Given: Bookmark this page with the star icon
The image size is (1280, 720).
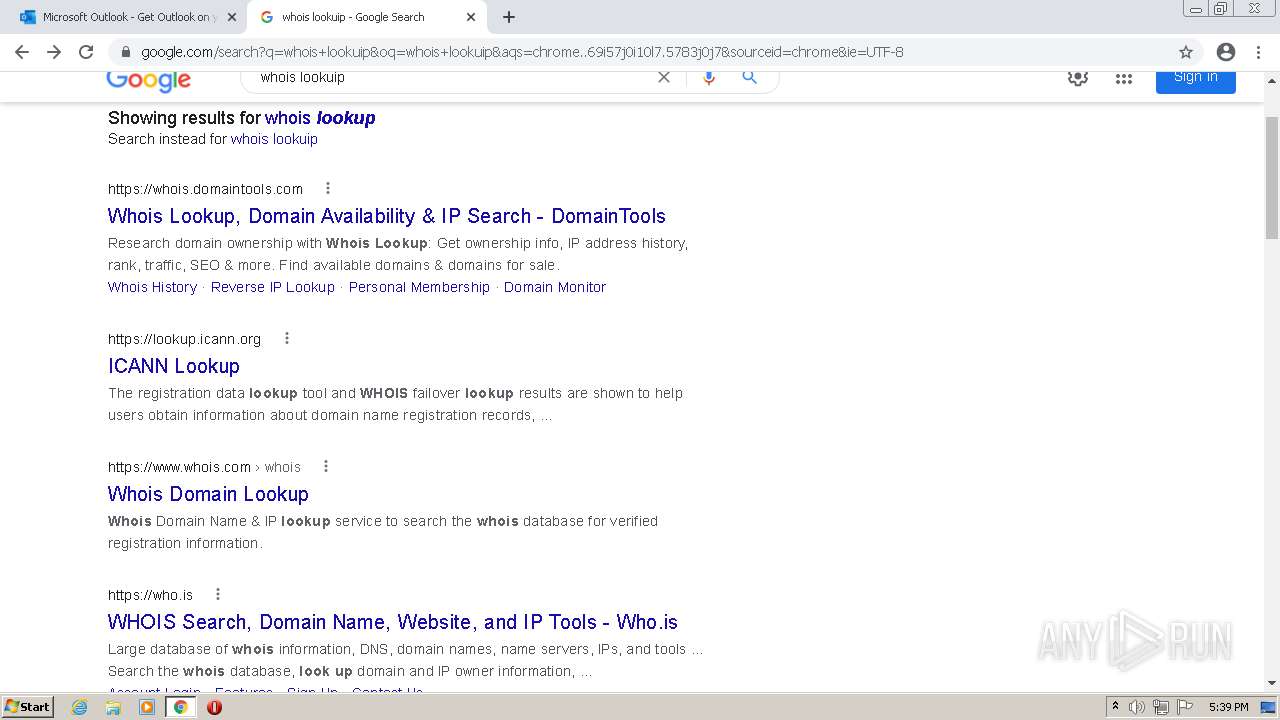Looking at the screenshot, I should (1186, 52).
